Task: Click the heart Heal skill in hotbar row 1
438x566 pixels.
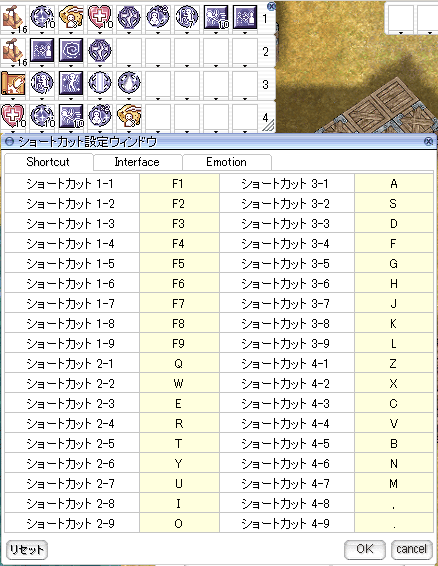Action: click(100, 17)
